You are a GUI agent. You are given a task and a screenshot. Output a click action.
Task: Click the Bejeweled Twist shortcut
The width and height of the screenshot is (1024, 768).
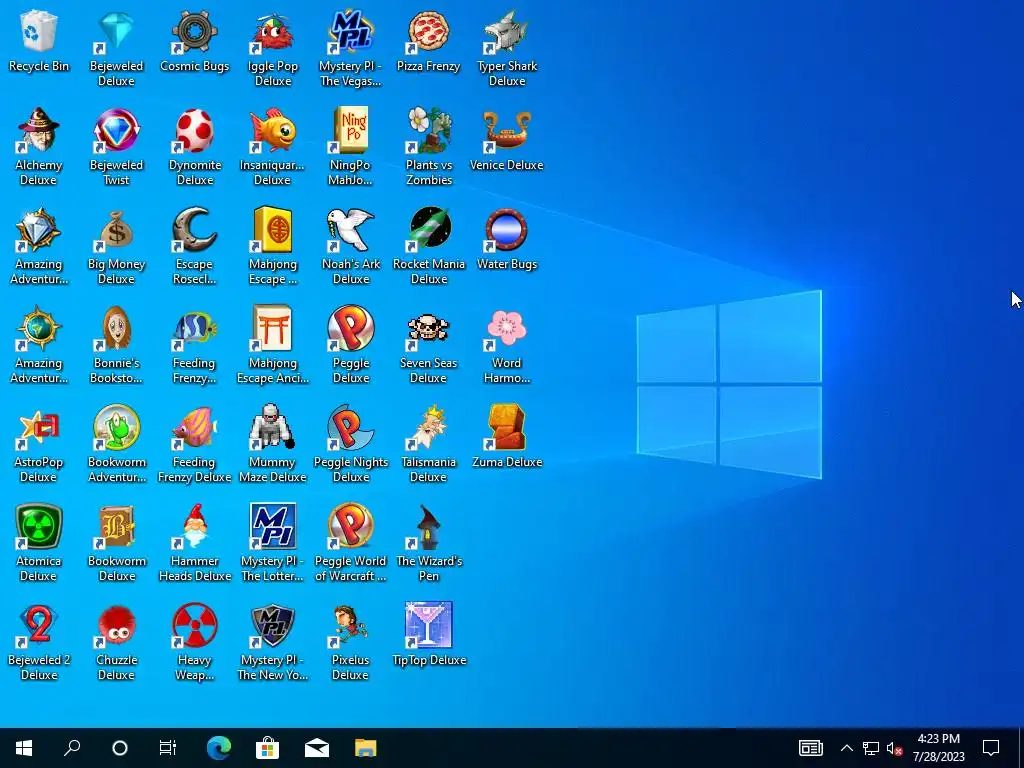116,130
